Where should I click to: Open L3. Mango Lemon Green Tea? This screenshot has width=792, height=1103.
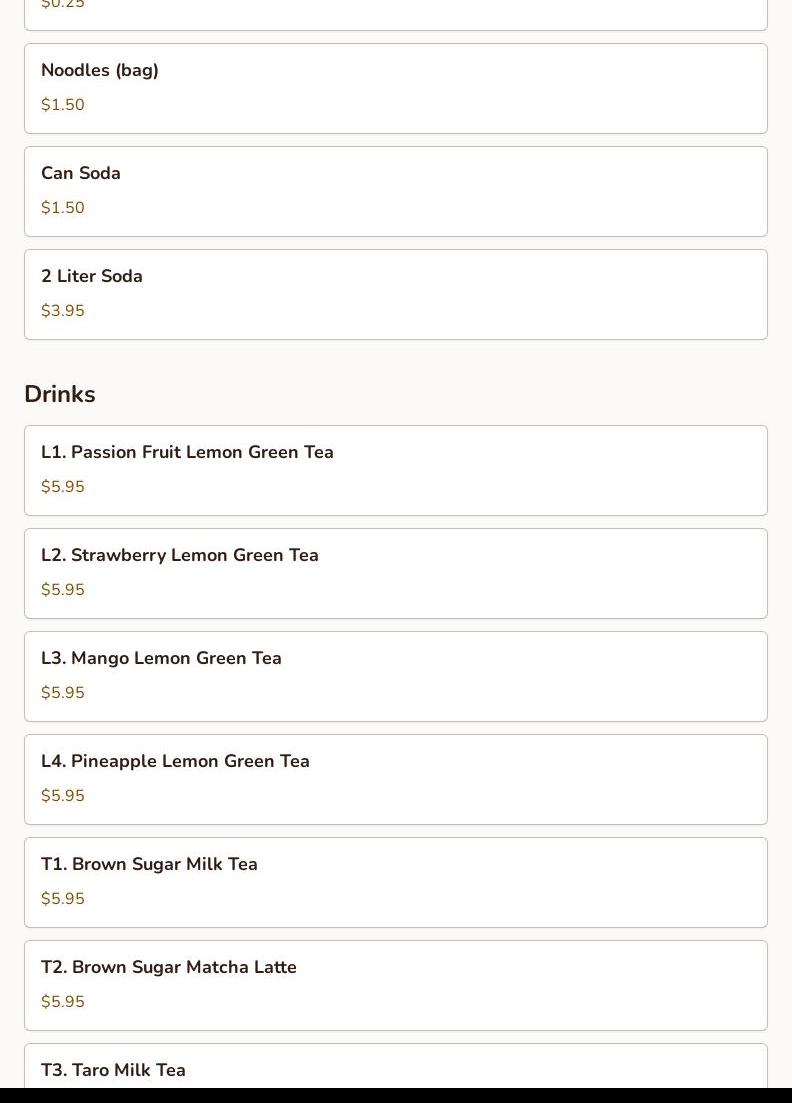pyautogui.click(x=395, y=677)
